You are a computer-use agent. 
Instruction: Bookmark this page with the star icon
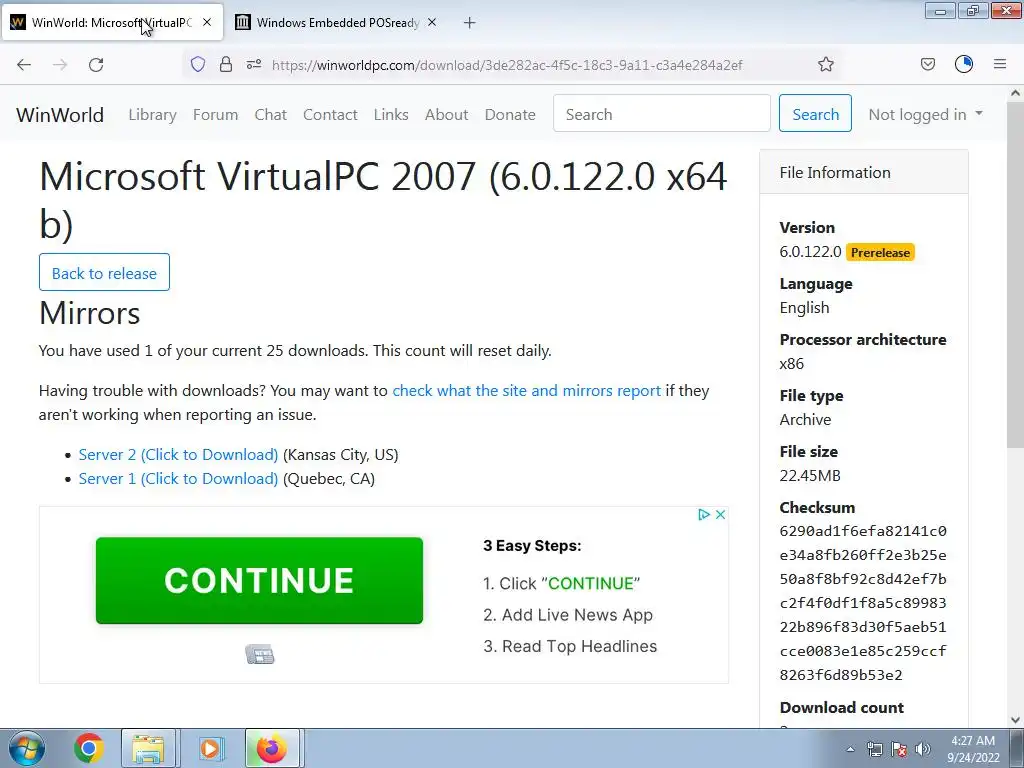point(825,64)
